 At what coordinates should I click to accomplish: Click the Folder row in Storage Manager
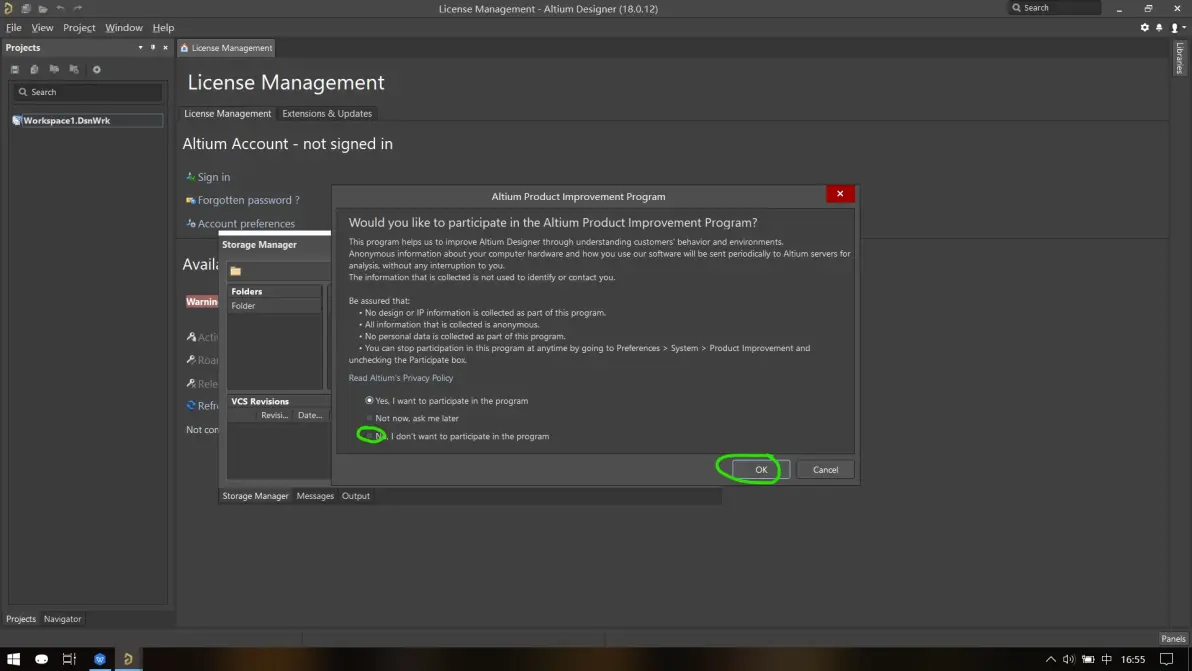tap(274, 305)
